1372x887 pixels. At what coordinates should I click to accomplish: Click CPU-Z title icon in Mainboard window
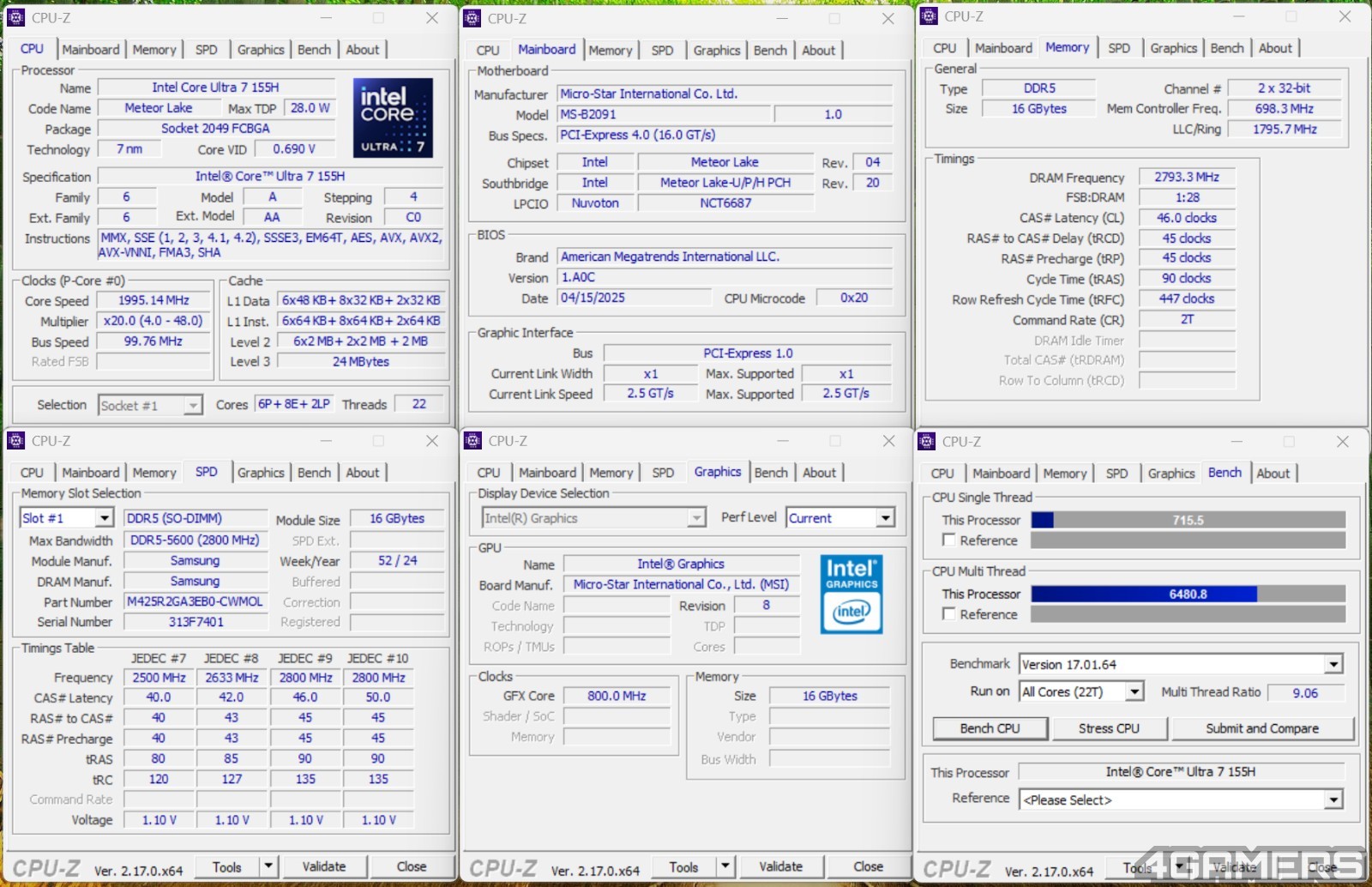click(x=472, y=18)
